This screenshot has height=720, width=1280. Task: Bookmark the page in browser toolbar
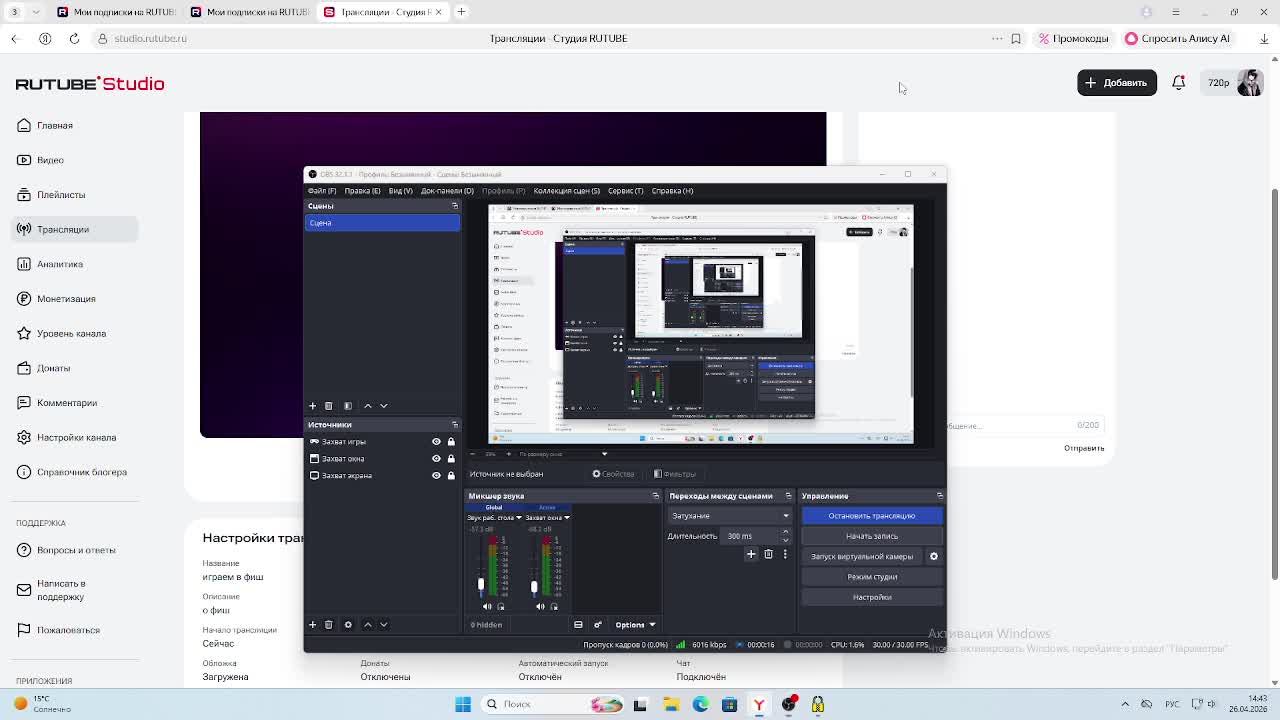pyautogui.click(x=1016, y=39)
